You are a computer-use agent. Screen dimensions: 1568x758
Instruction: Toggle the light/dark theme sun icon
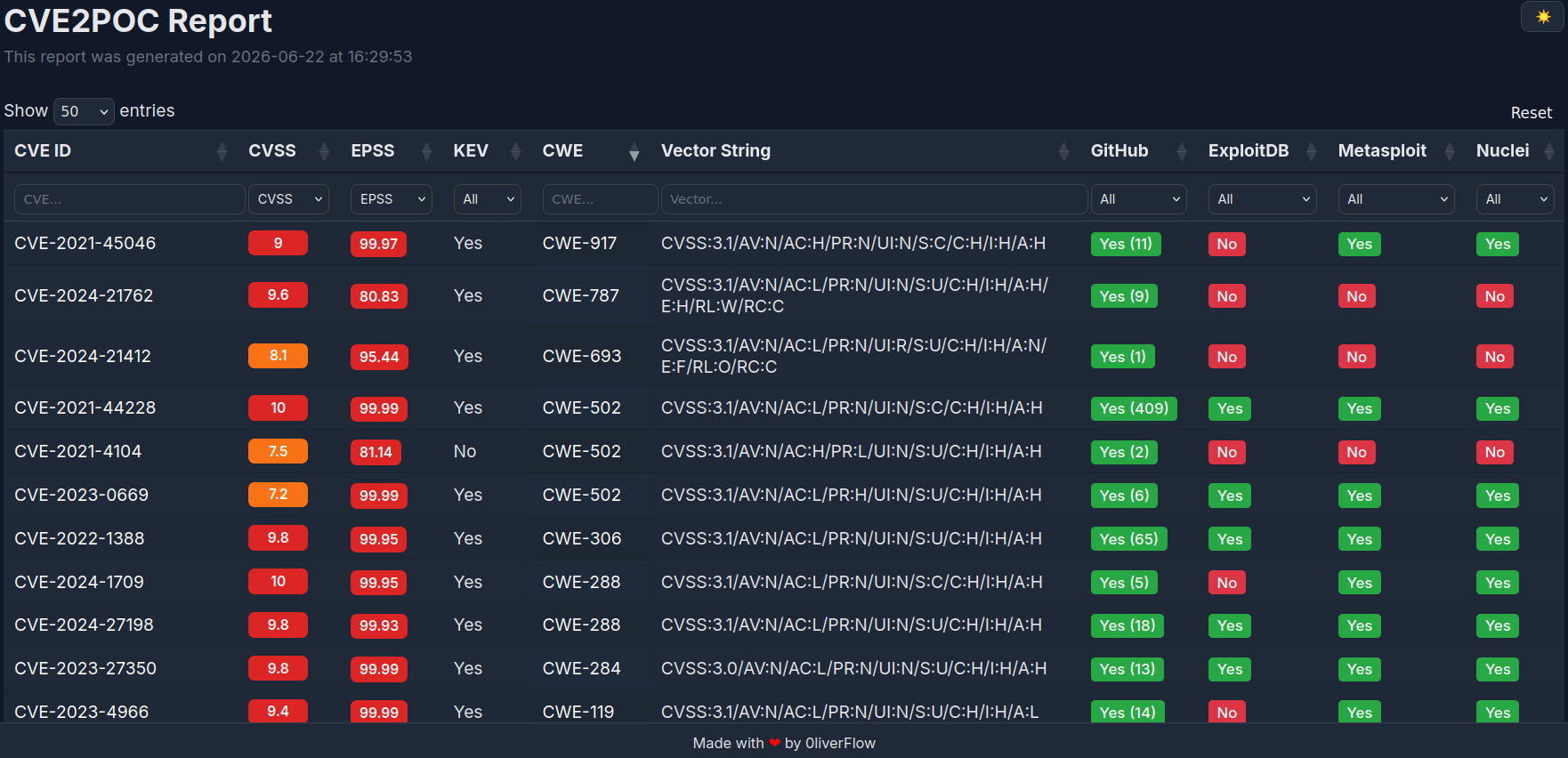tap(1543, 17)
